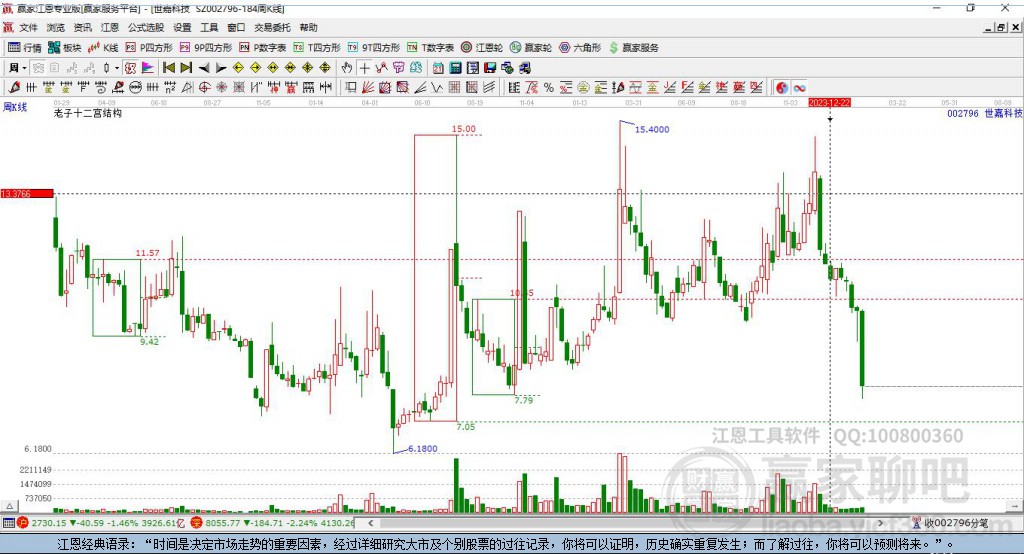Open the 江恩 menu
Screen dimensions: 1024x554
[110, 27]
